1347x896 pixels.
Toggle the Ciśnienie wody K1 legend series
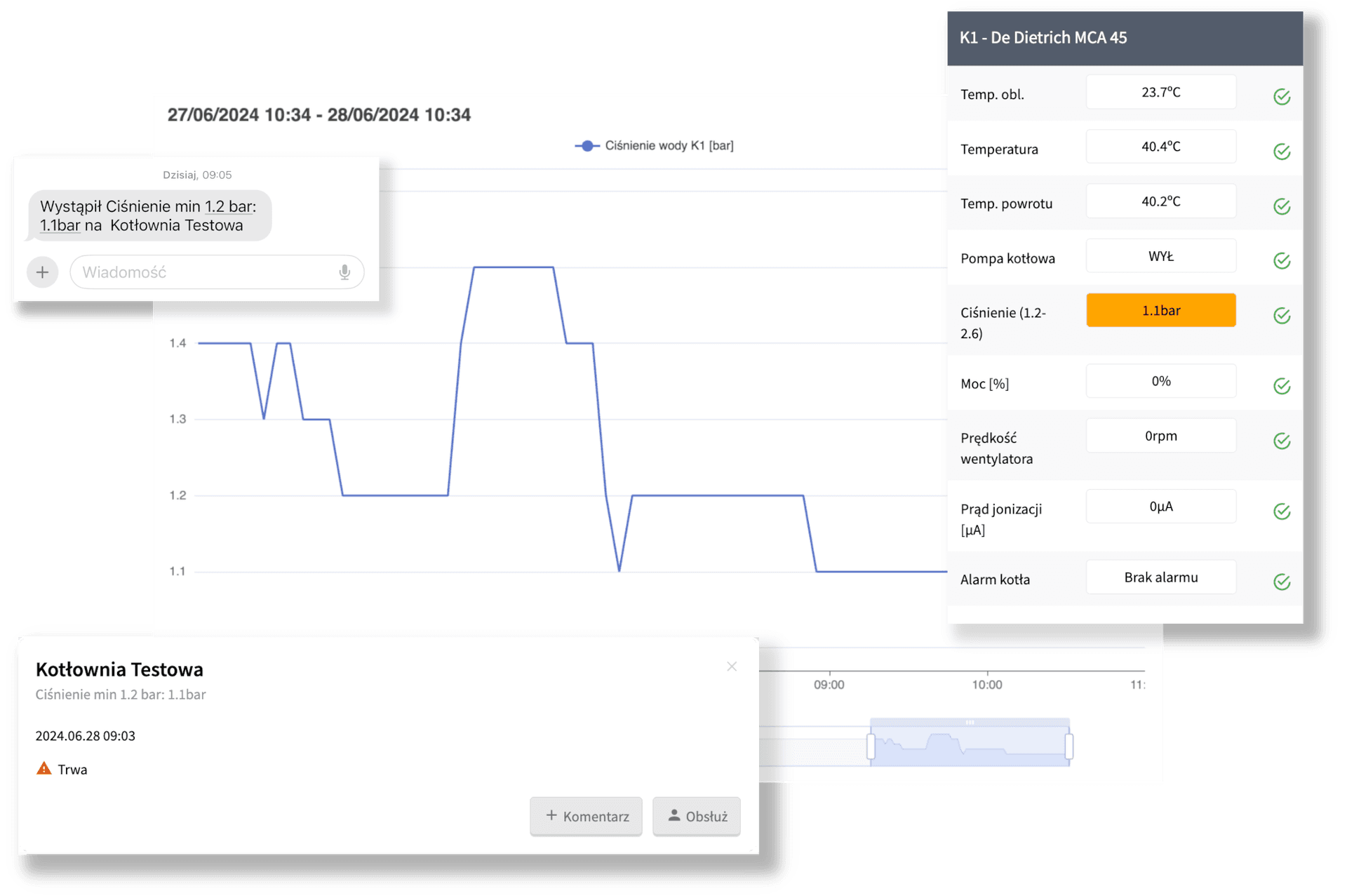[654, 146]
